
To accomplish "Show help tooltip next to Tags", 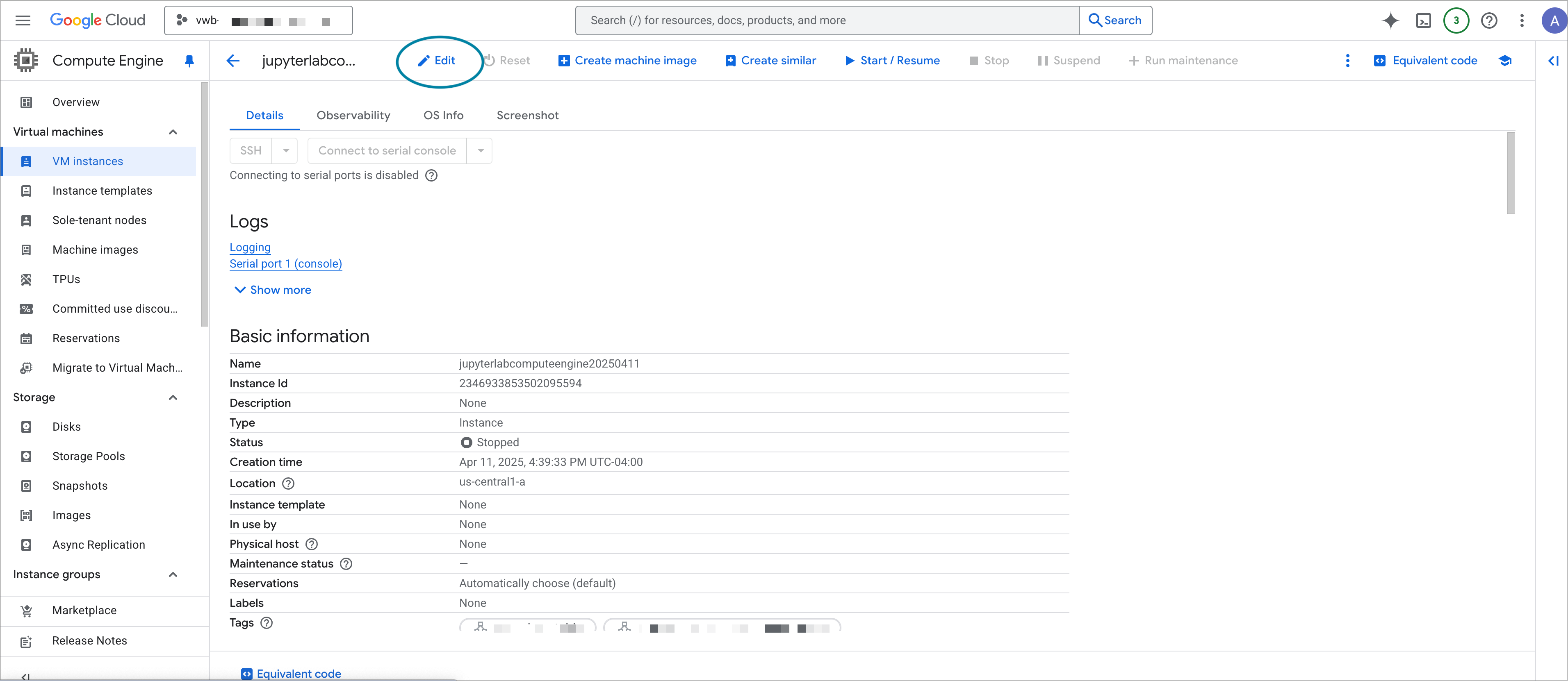I will (x=267, y=623).
